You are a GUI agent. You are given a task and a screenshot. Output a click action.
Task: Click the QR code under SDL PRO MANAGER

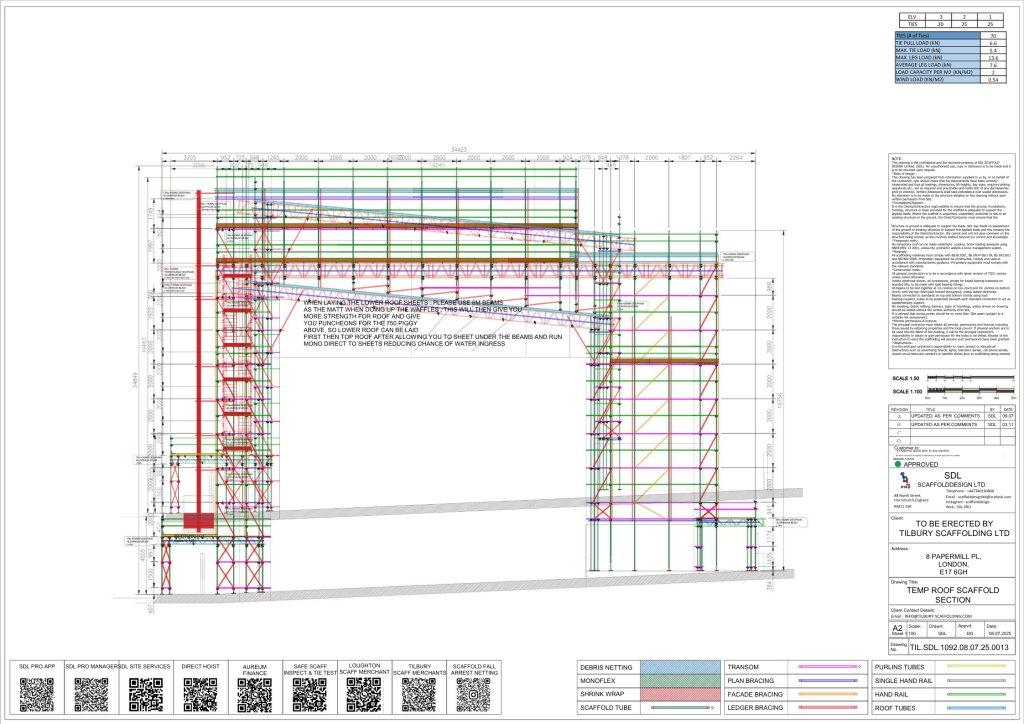(91, 694)
